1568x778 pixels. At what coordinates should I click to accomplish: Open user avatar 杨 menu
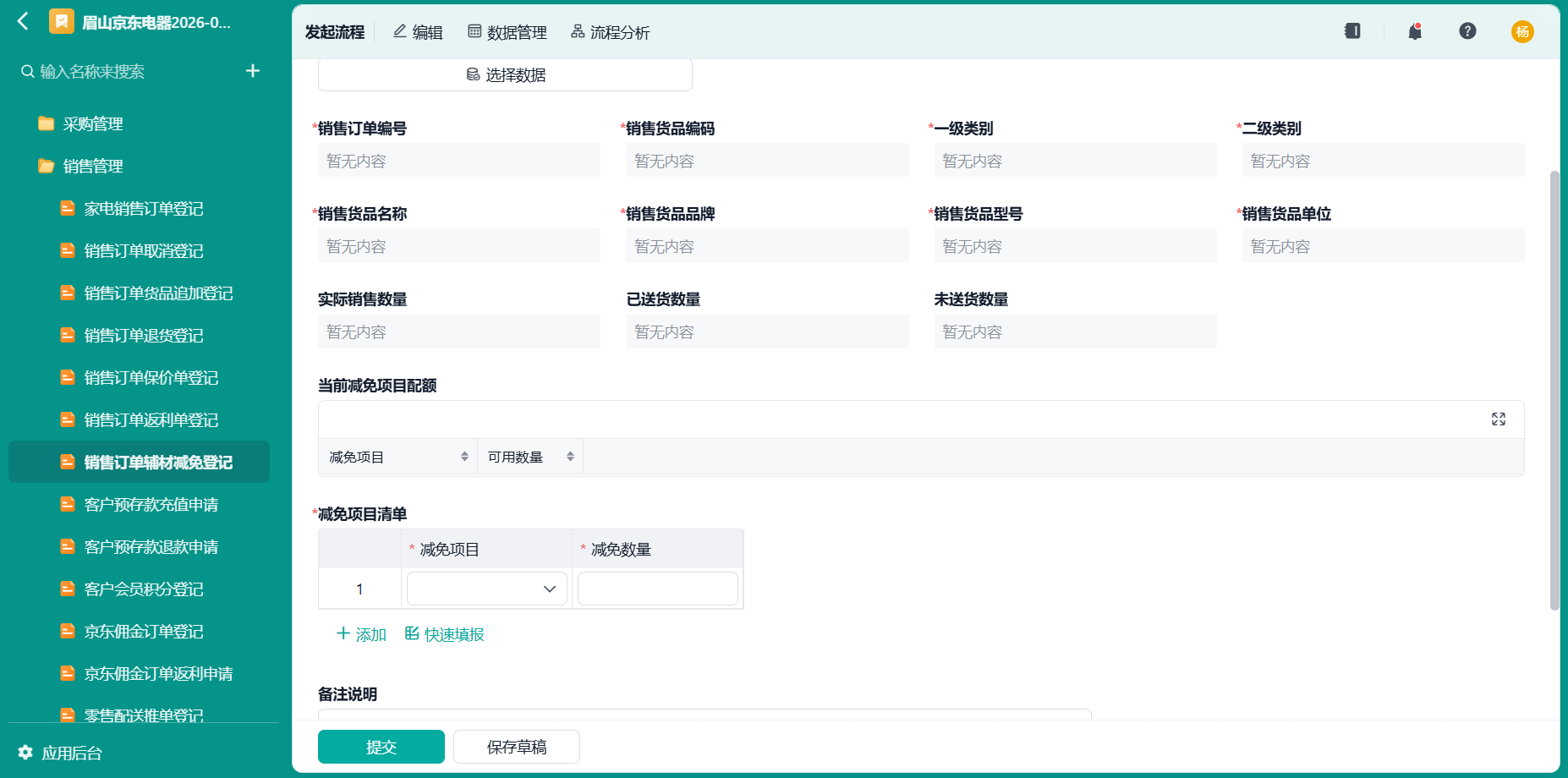[1522, 31]
